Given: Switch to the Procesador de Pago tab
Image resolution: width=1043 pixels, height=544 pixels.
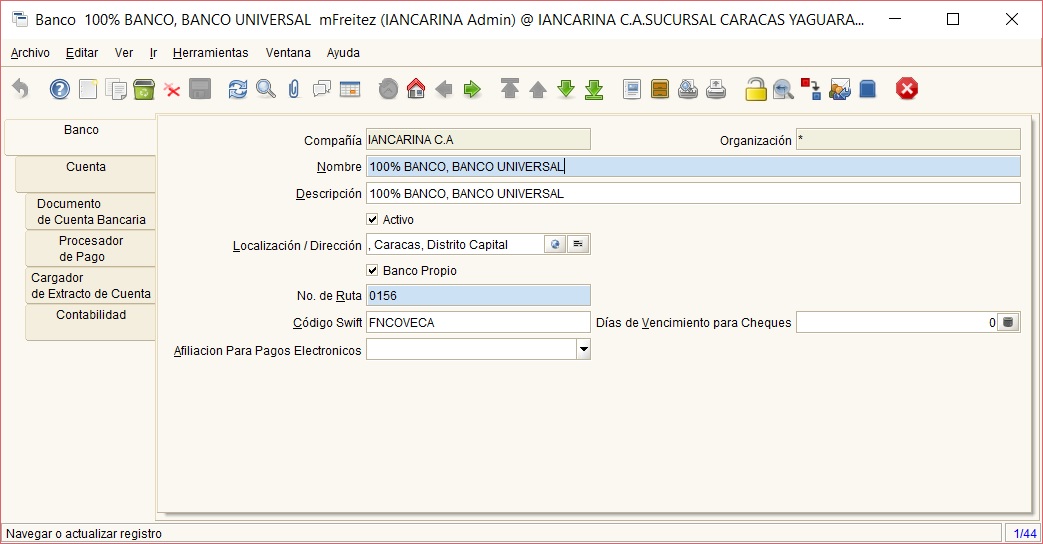Looking at the screenshot, I should click(91, 248).
